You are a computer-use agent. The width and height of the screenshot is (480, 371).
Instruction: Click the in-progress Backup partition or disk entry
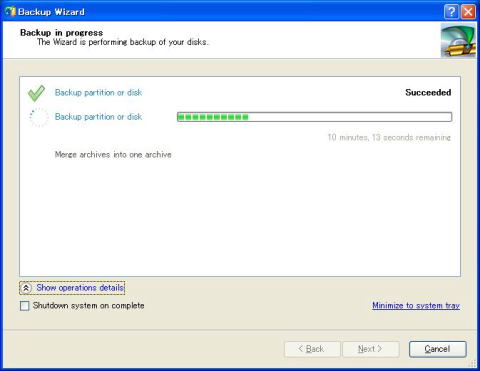click(98, 117)
